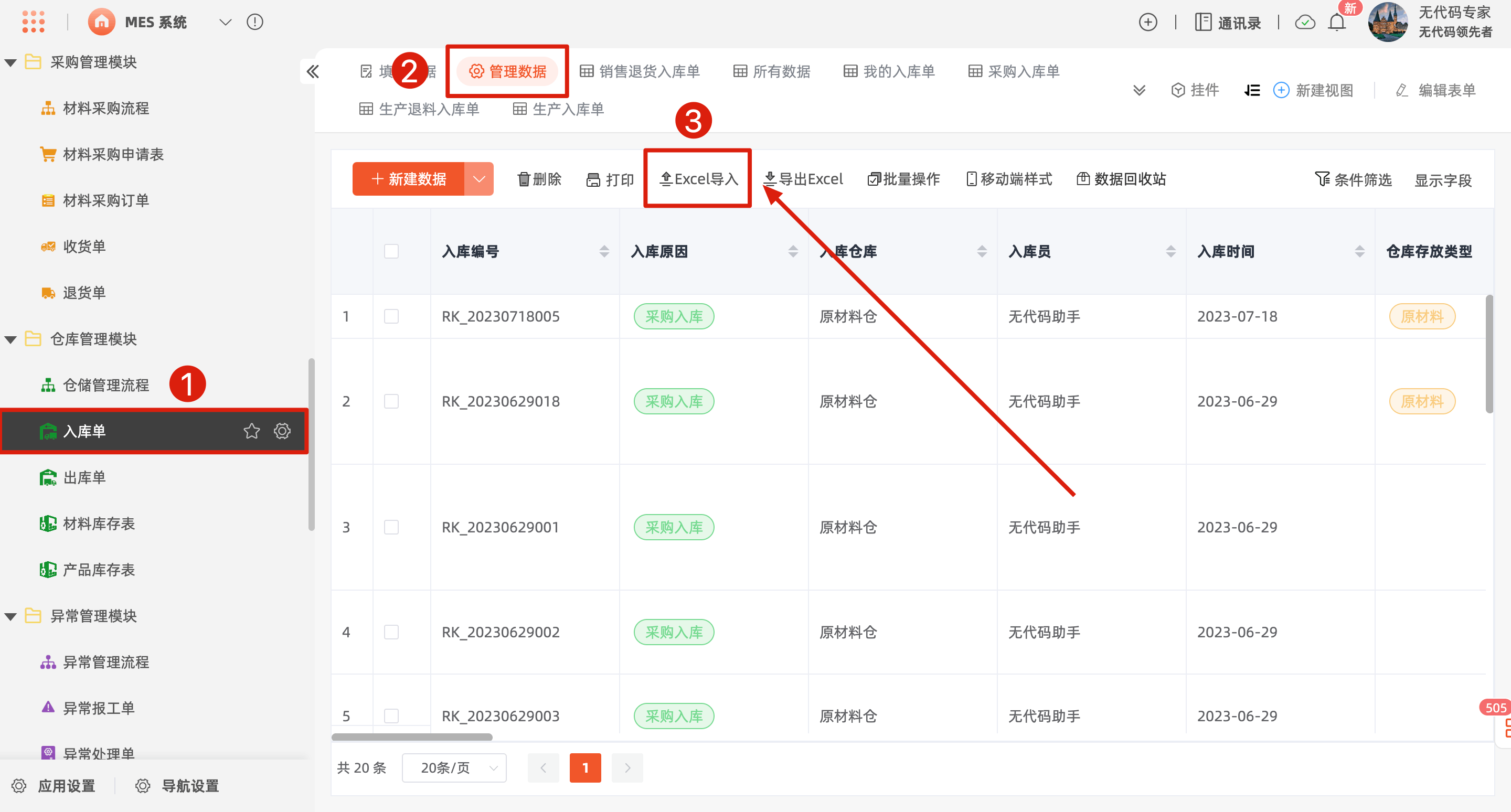Open the 入库单 settings gear icon

[x=282, y=431]
